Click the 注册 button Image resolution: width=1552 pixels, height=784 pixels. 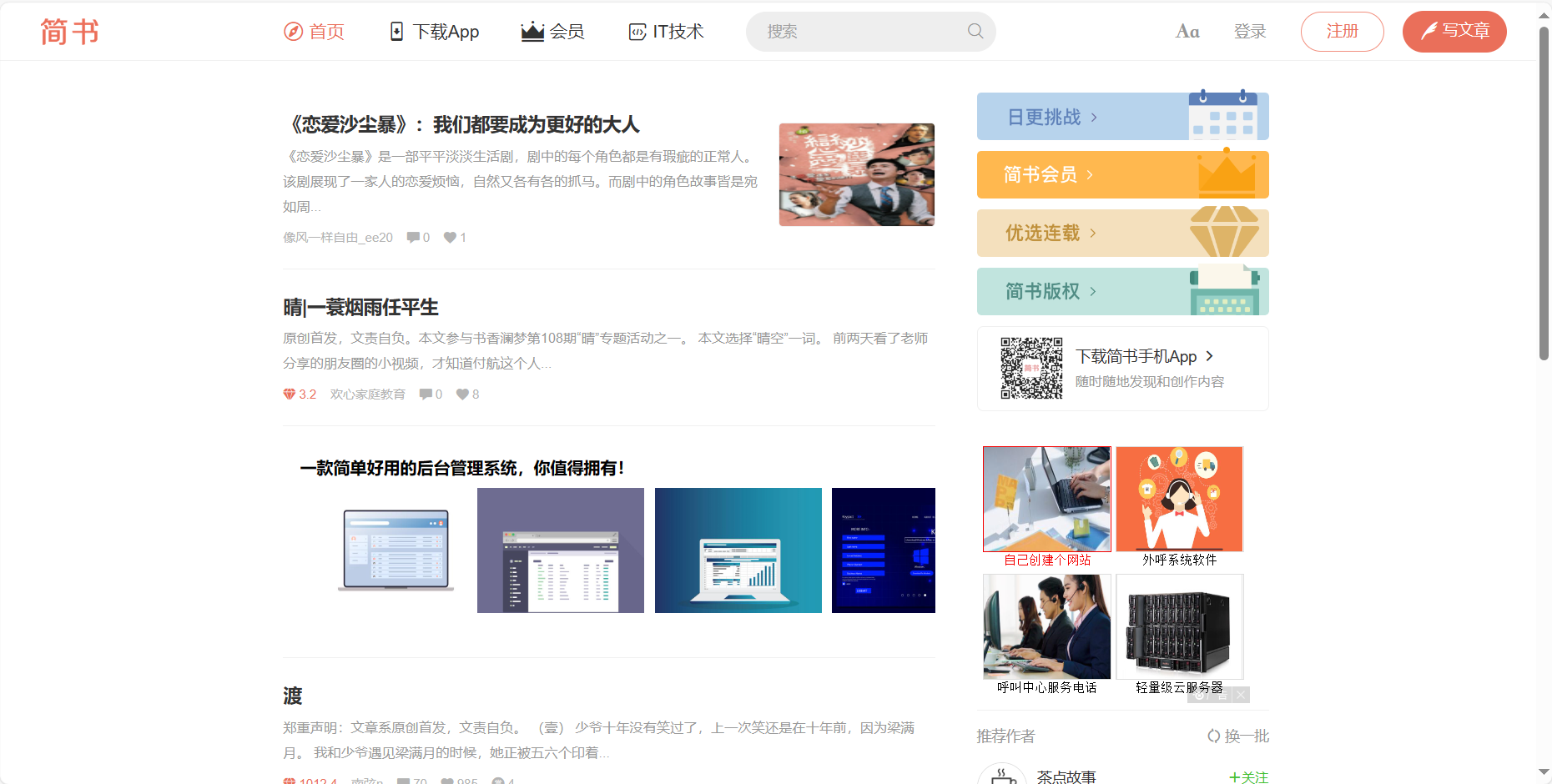[1342, 31]
